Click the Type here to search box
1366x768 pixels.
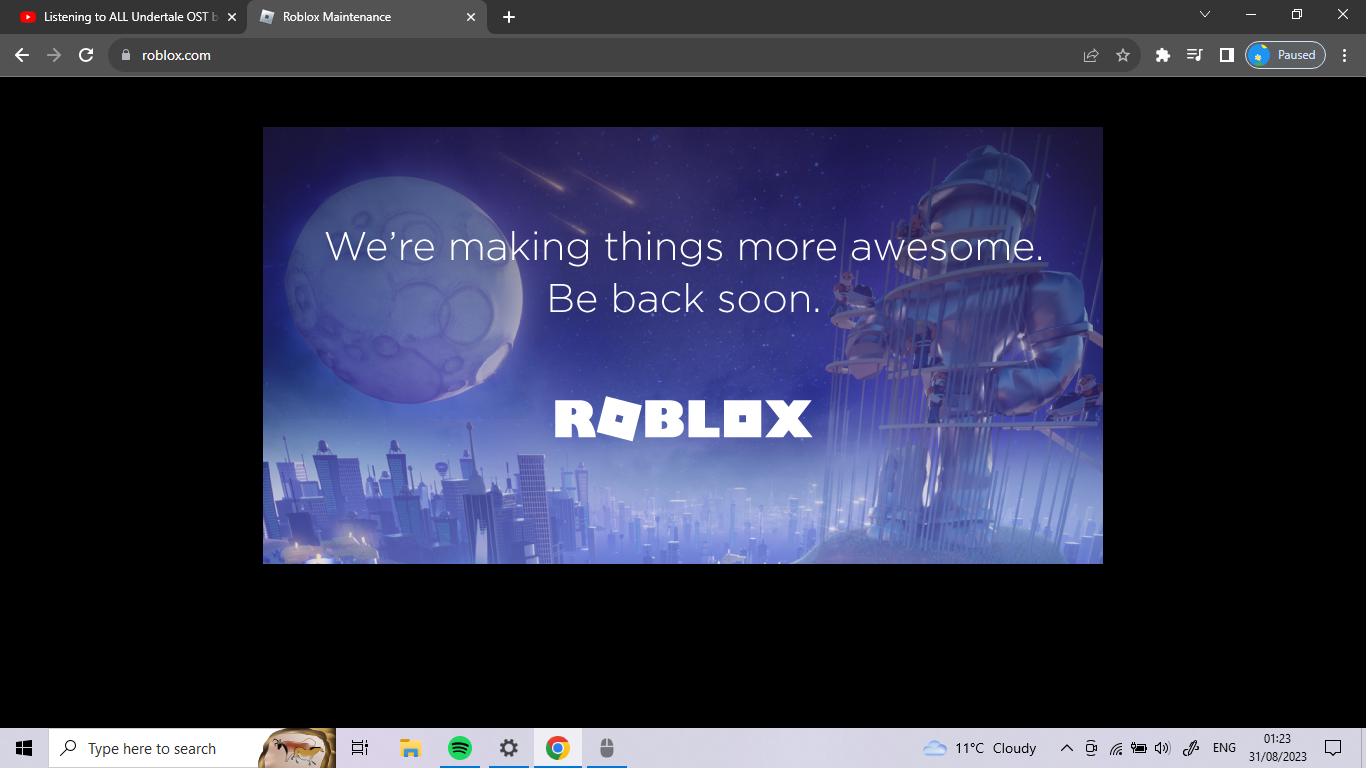[x=192, y=748]
